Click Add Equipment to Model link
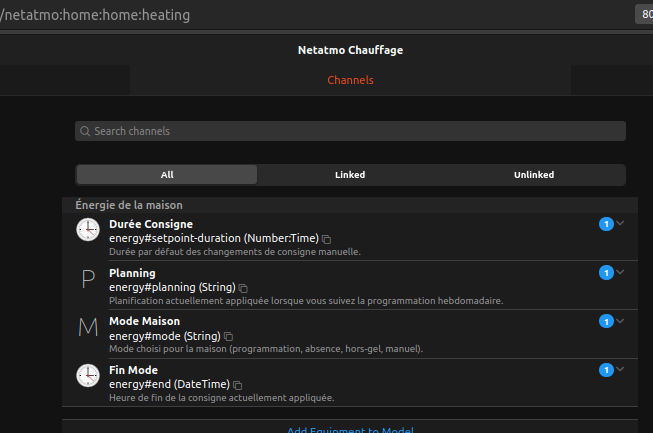The height and width of the screenshot is (433, 653). click(x=350, y=429)
